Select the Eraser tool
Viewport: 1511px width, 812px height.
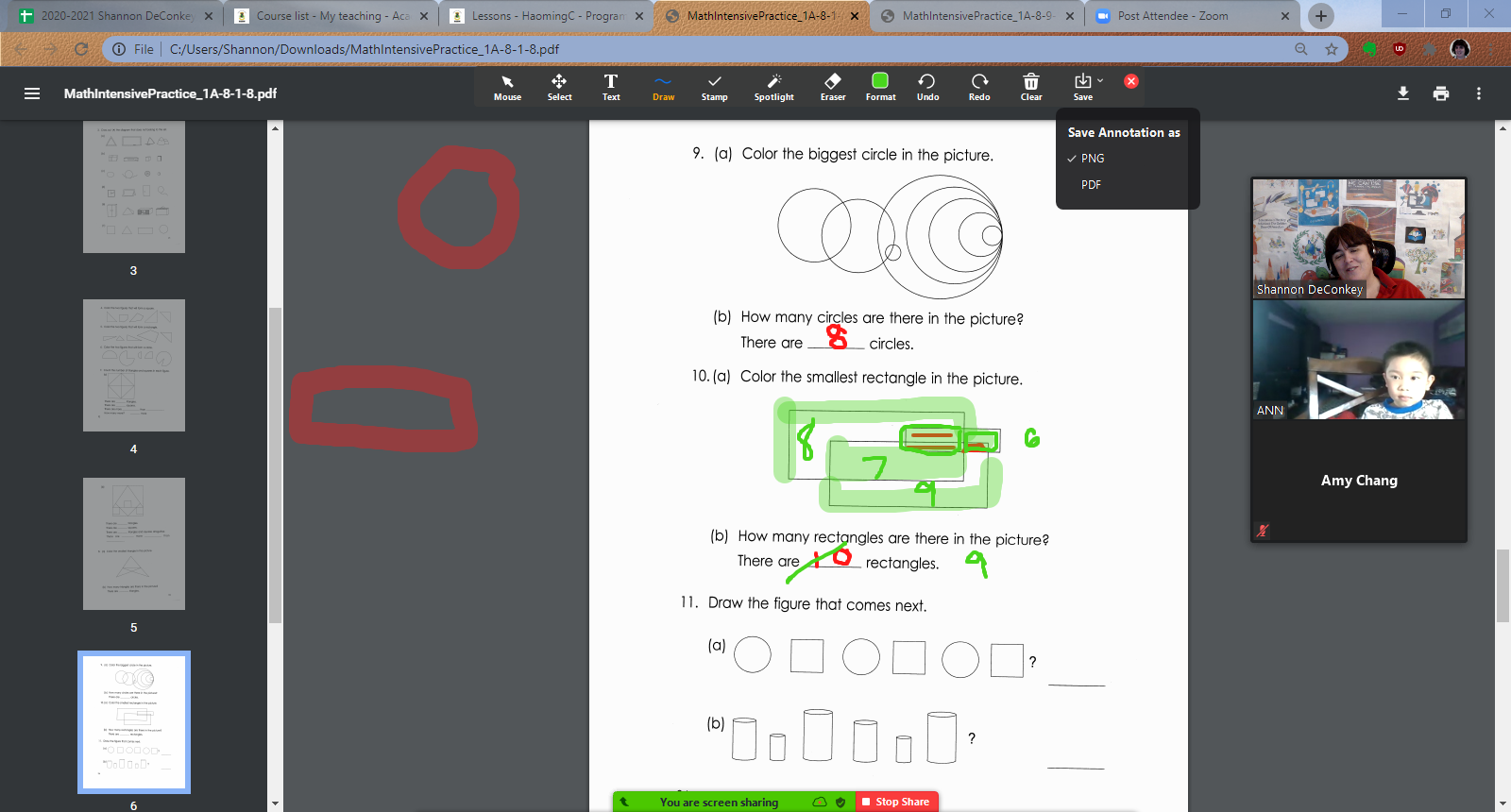(833, 88)
